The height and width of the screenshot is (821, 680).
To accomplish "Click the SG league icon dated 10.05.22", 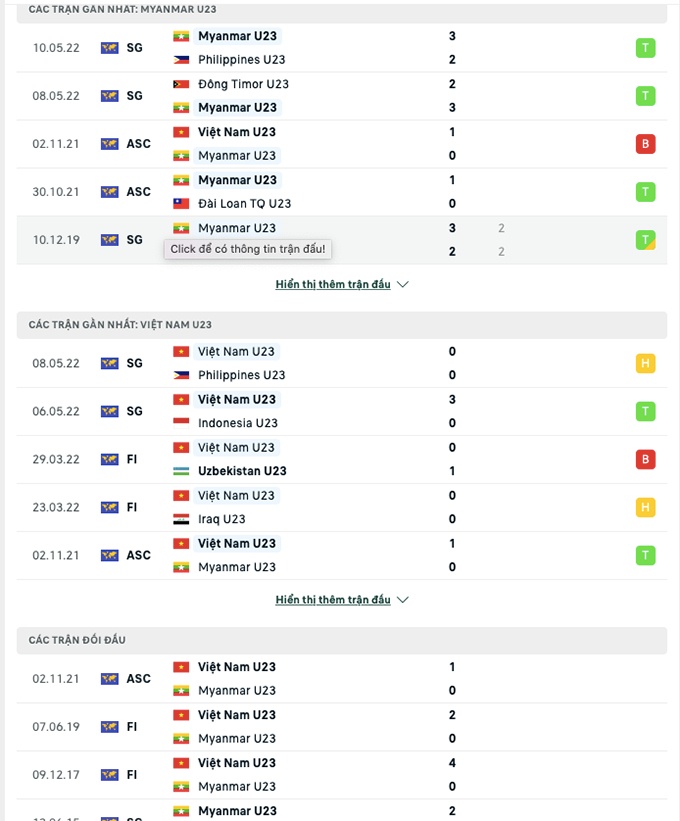I will tap(110, 48).
